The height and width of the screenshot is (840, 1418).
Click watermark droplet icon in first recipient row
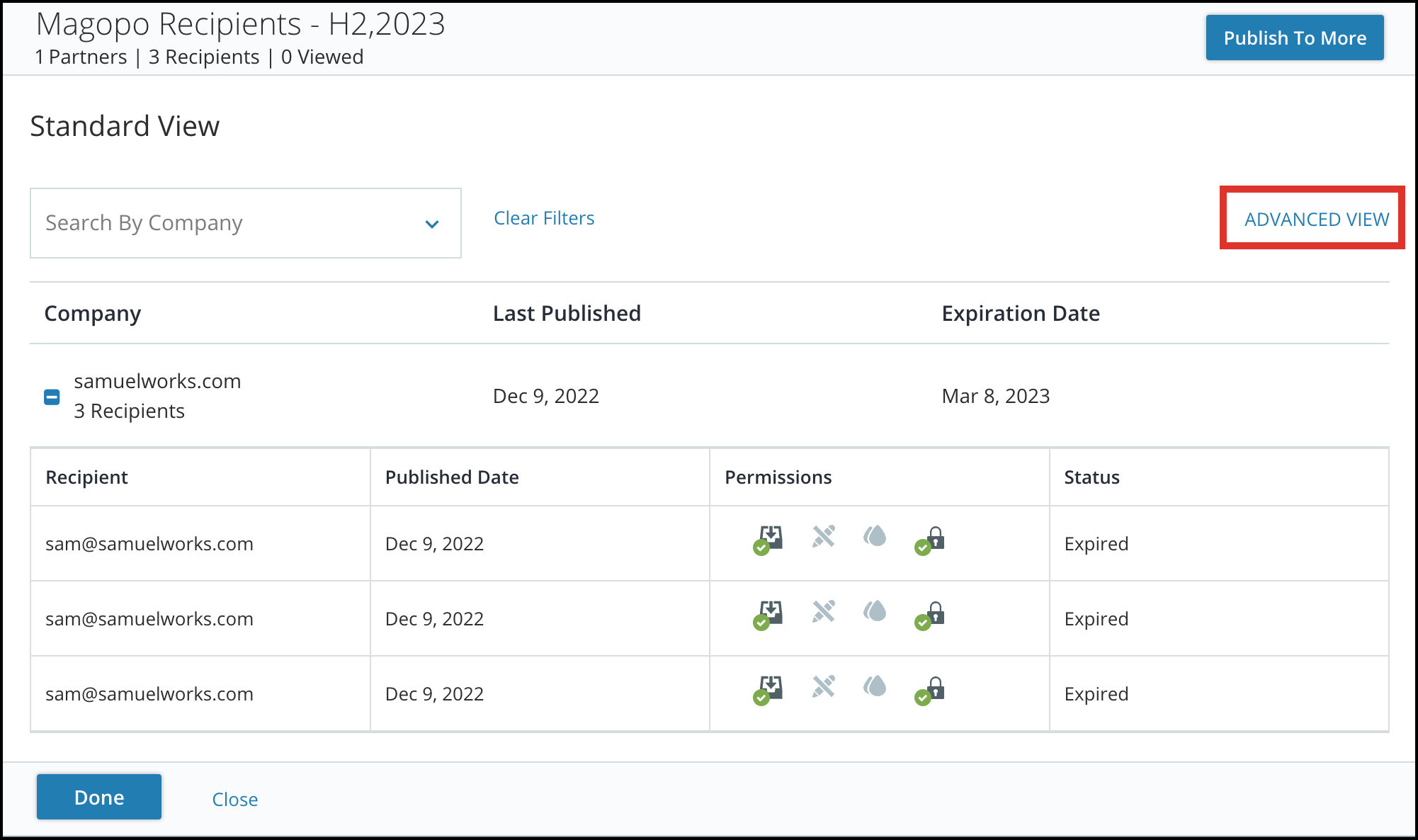pos(875,535)
